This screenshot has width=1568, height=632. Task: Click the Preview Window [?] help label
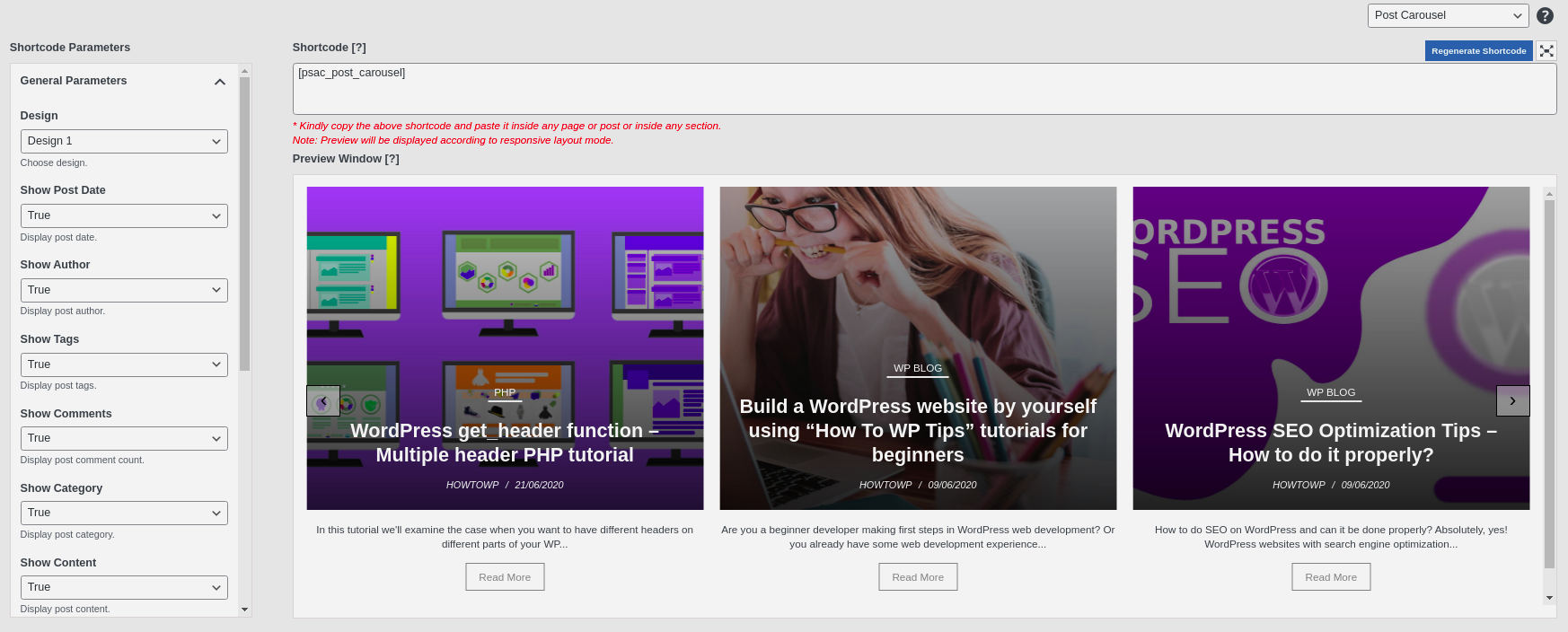pyautogui.click(x=346, y=159)
